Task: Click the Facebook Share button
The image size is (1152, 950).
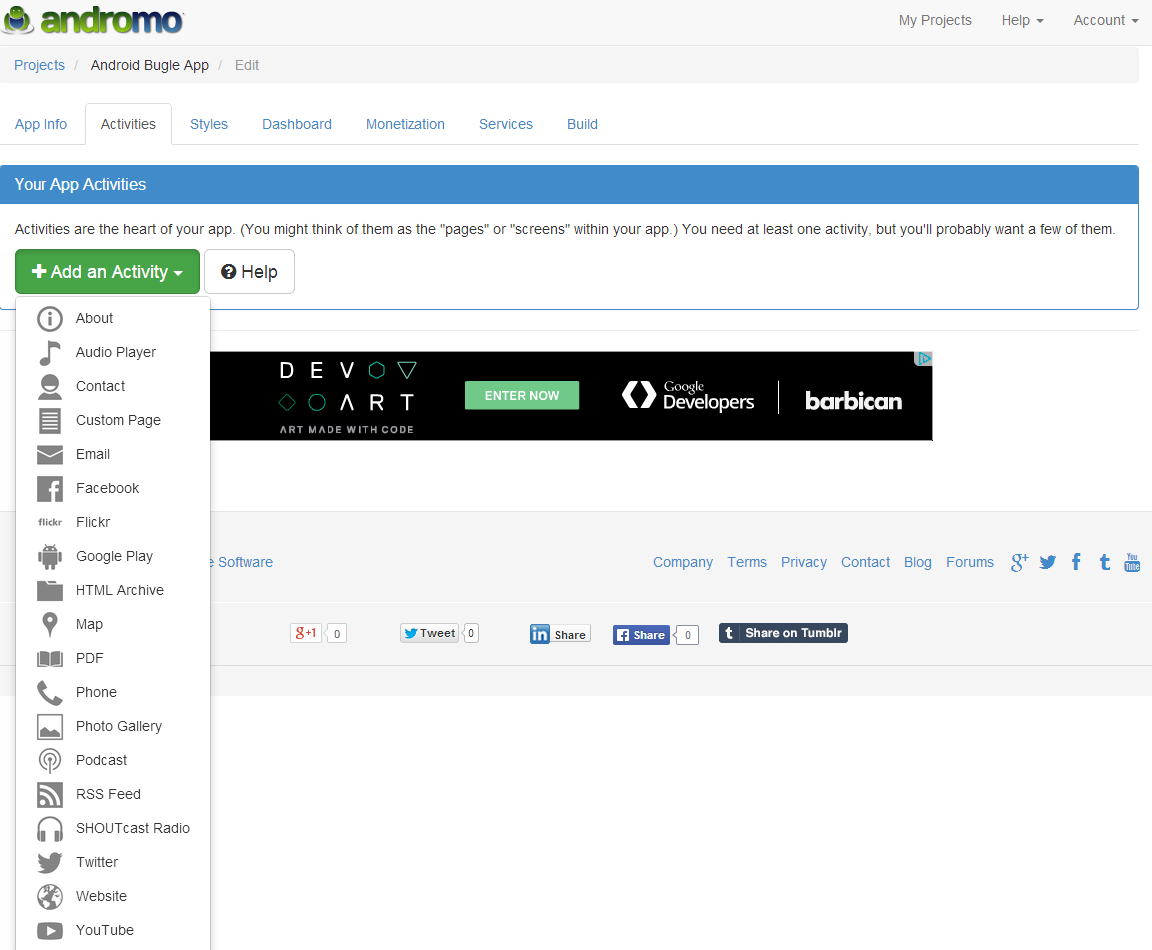Action: [641, 636]
